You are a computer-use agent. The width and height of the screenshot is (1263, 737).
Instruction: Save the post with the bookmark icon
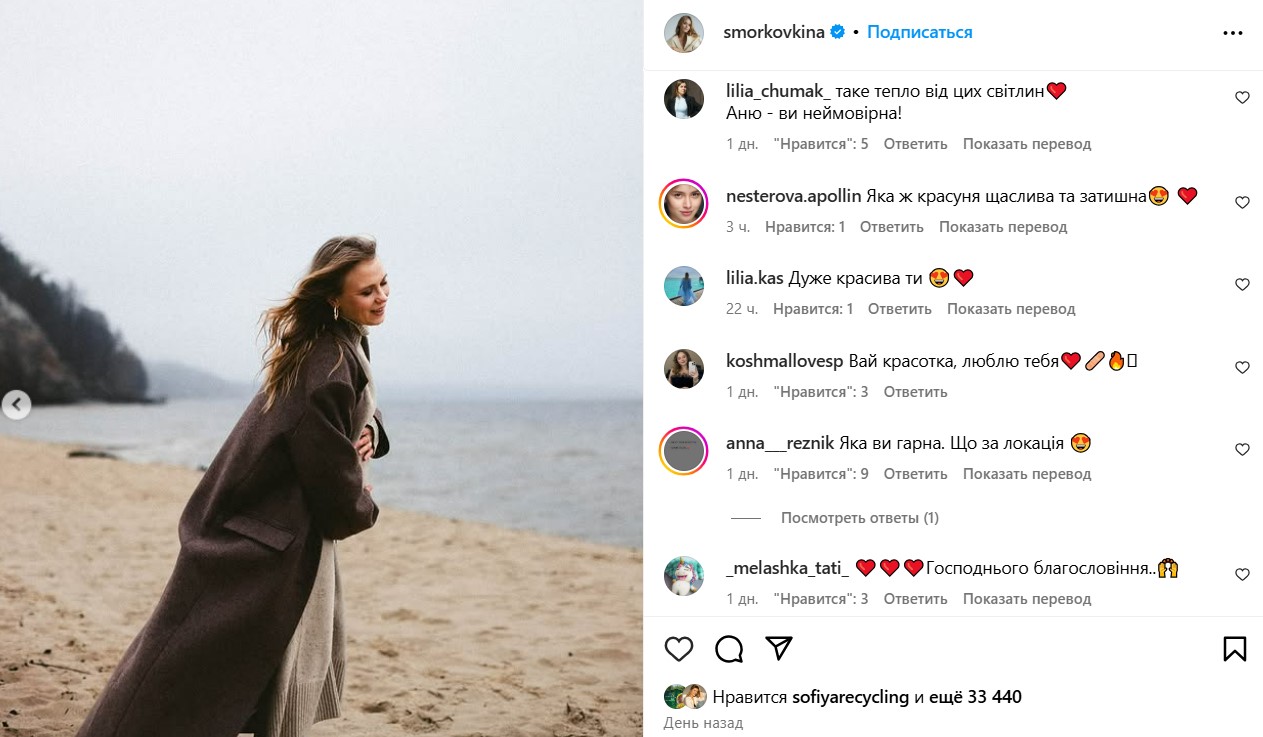point(1235,649)
